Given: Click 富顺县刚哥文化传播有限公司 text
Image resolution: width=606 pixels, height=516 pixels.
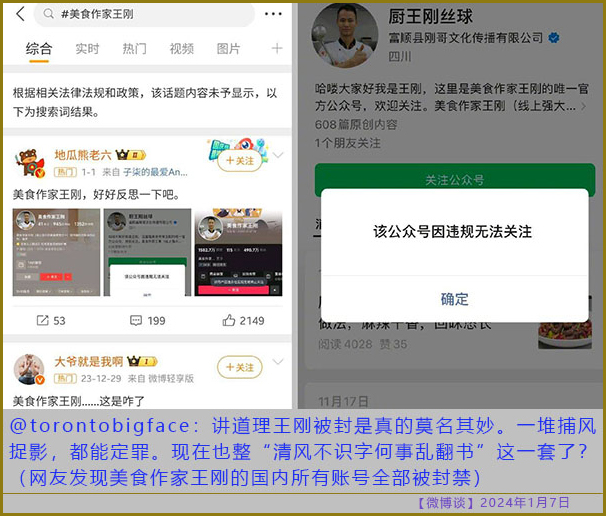Looking at the screenshot, I should point(466,37).
